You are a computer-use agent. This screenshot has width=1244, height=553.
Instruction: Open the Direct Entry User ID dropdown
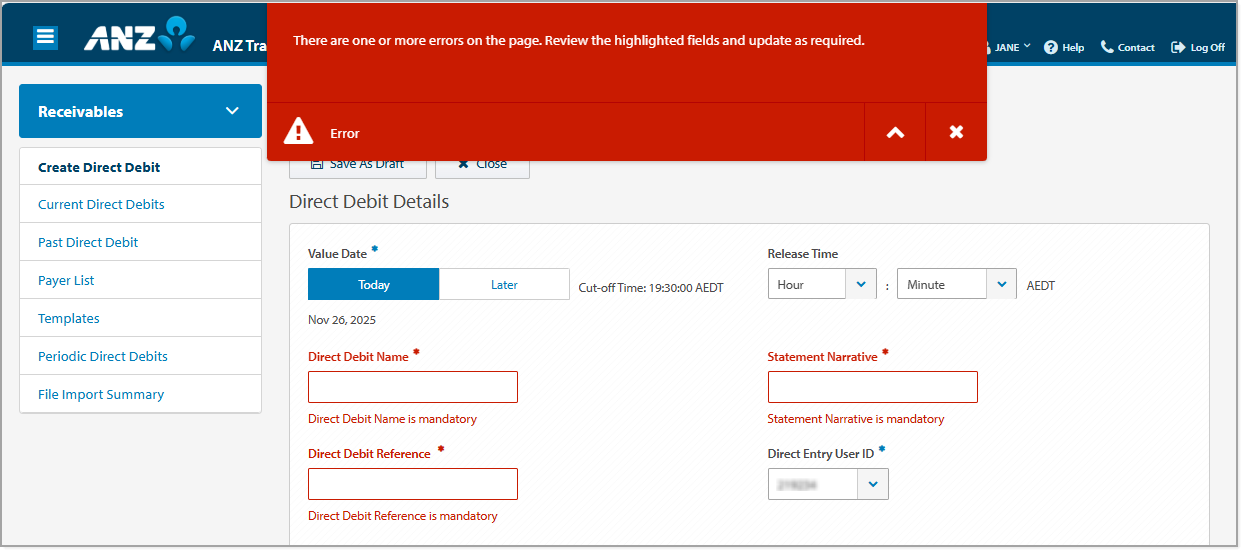[828, 484]
